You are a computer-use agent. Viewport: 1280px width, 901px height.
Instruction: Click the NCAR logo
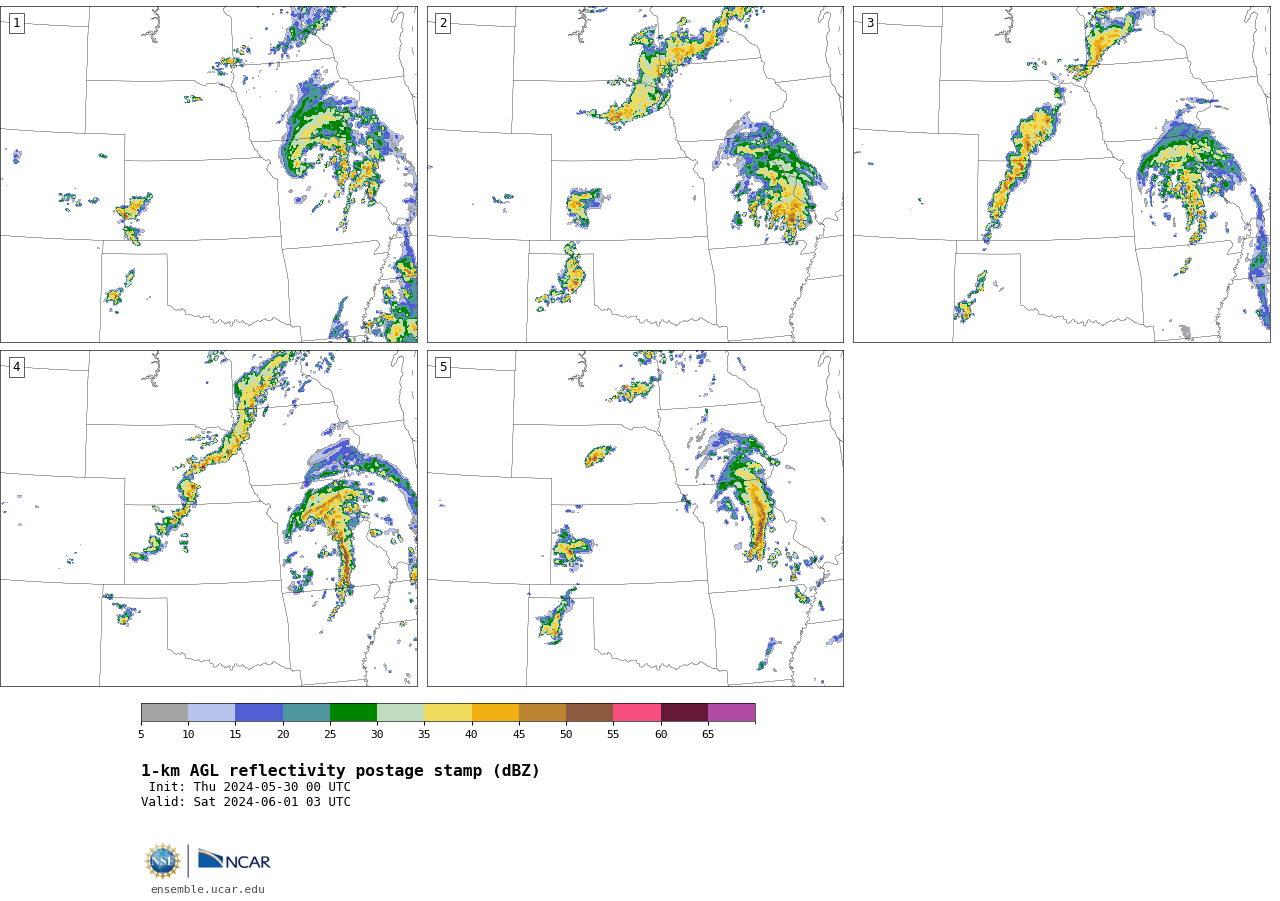click(234, 860)
